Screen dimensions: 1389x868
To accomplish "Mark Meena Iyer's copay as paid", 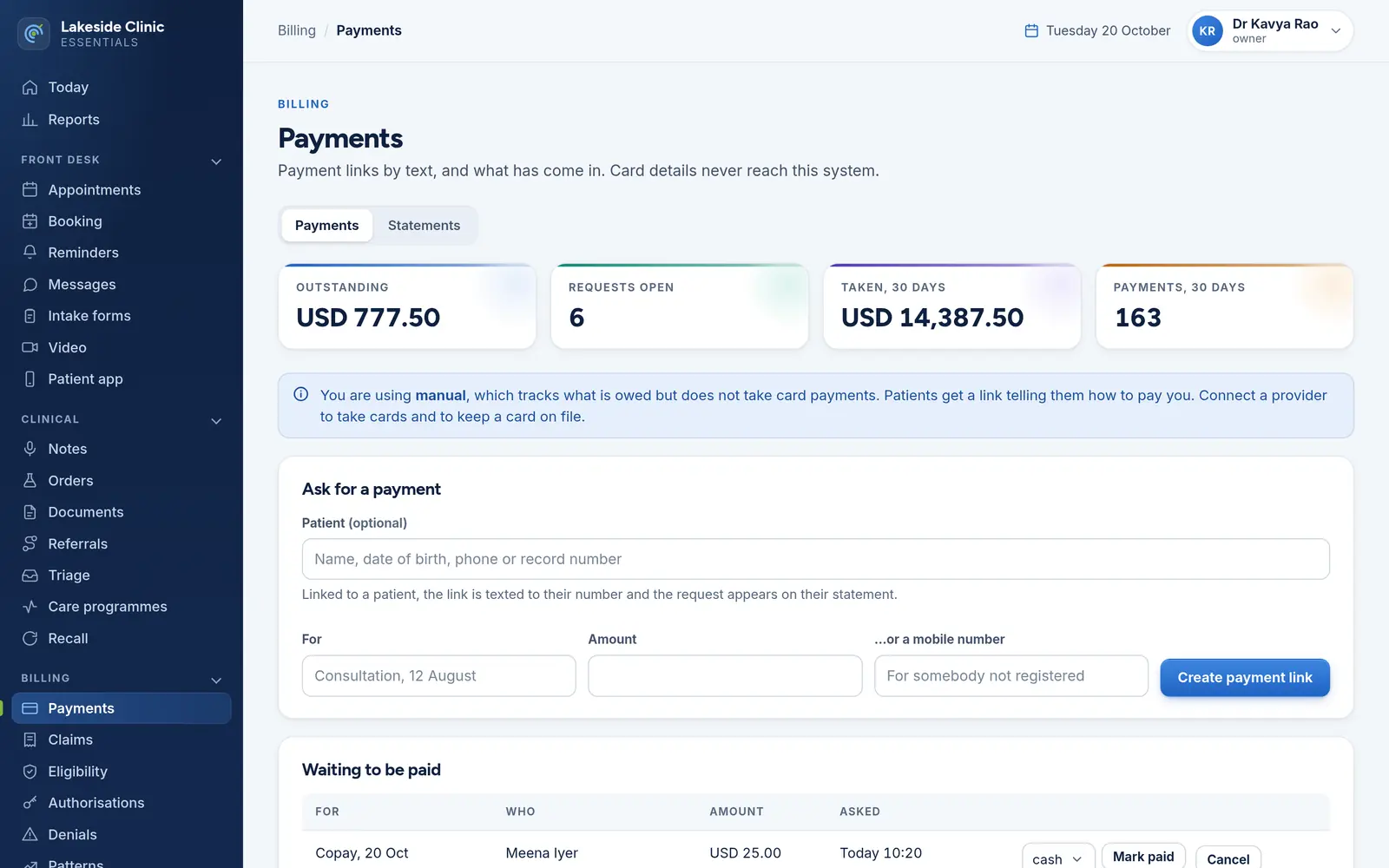I will (x=1143, y=857).
